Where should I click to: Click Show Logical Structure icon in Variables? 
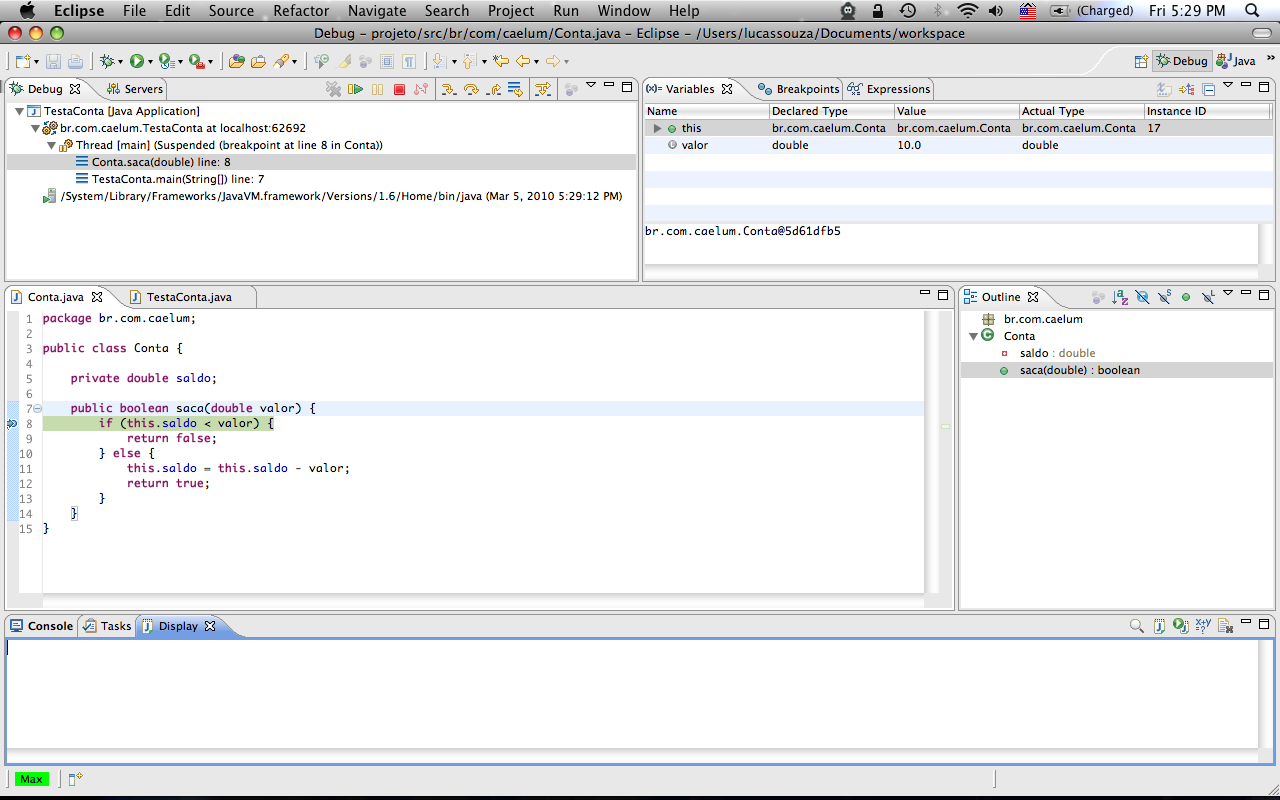(x=1186, y=89)
